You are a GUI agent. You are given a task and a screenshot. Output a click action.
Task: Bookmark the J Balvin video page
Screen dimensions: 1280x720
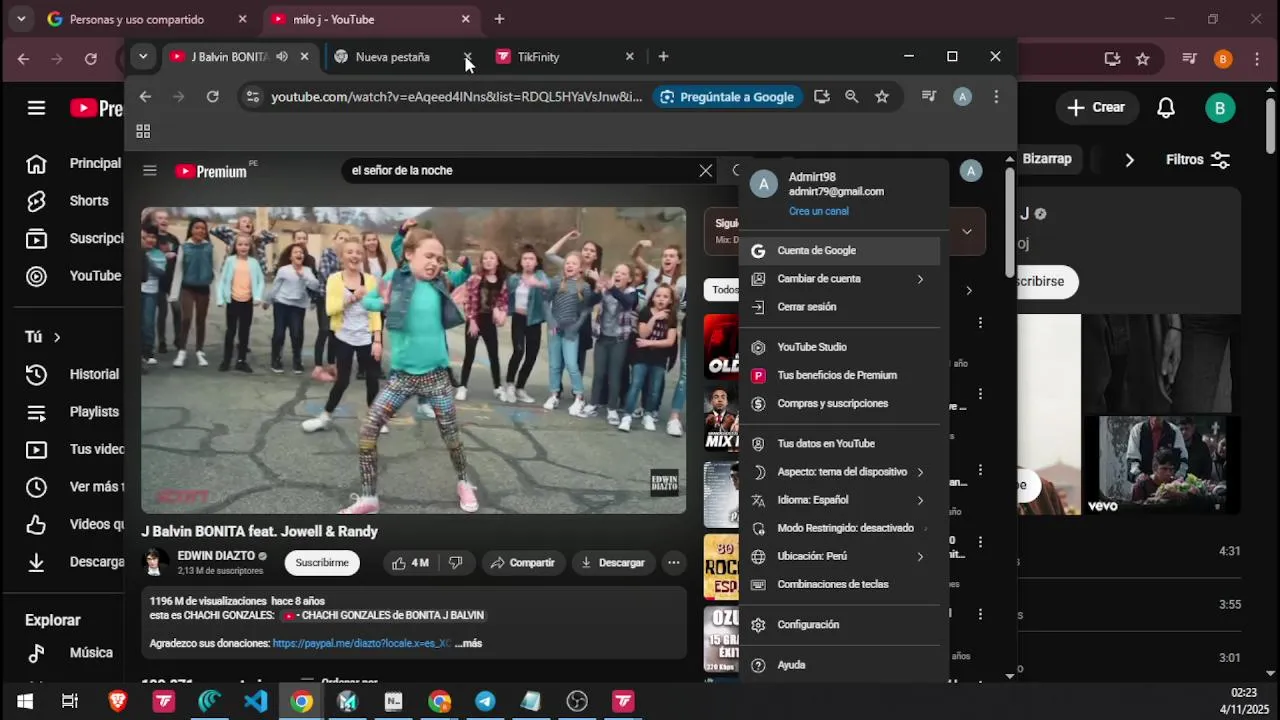point(881,97)
